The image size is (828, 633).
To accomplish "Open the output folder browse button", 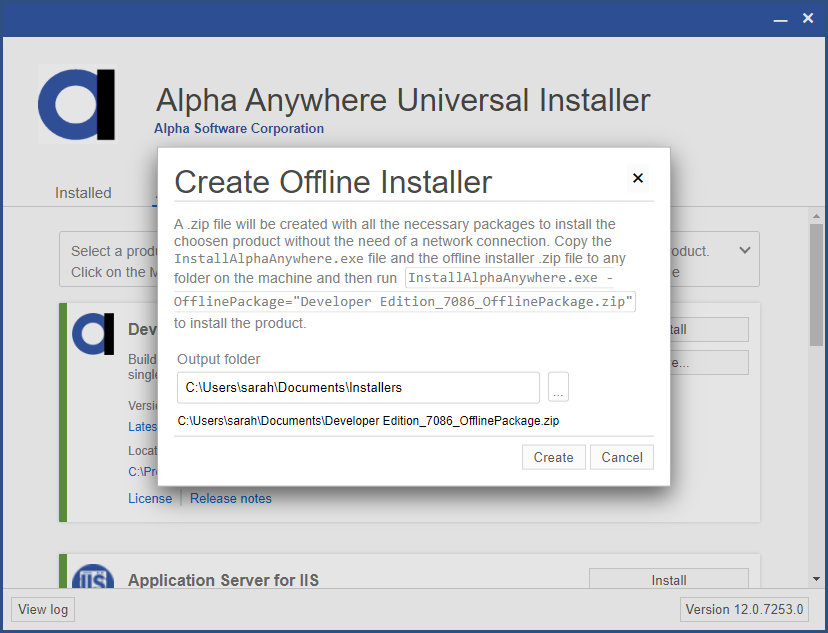I will 558,388.
